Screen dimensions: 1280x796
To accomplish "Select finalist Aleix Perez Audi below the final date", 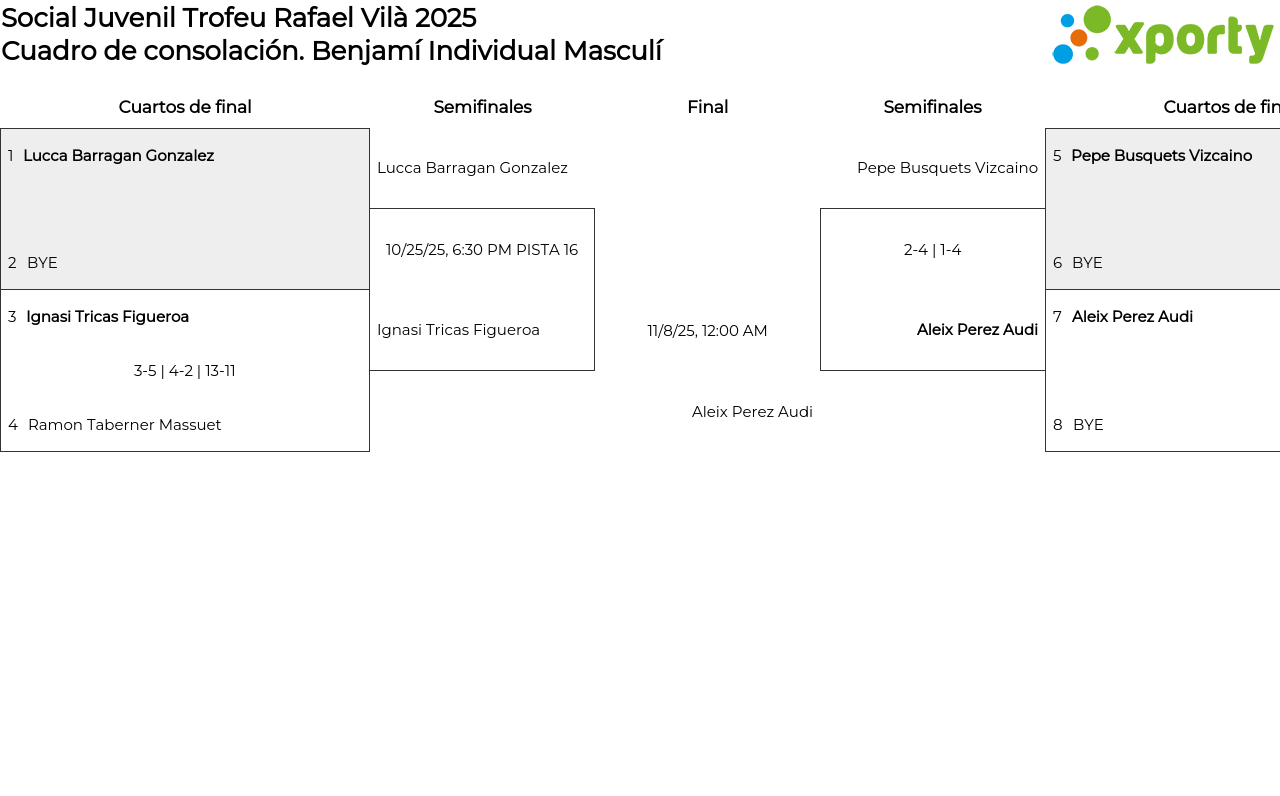I will (752, 412).
